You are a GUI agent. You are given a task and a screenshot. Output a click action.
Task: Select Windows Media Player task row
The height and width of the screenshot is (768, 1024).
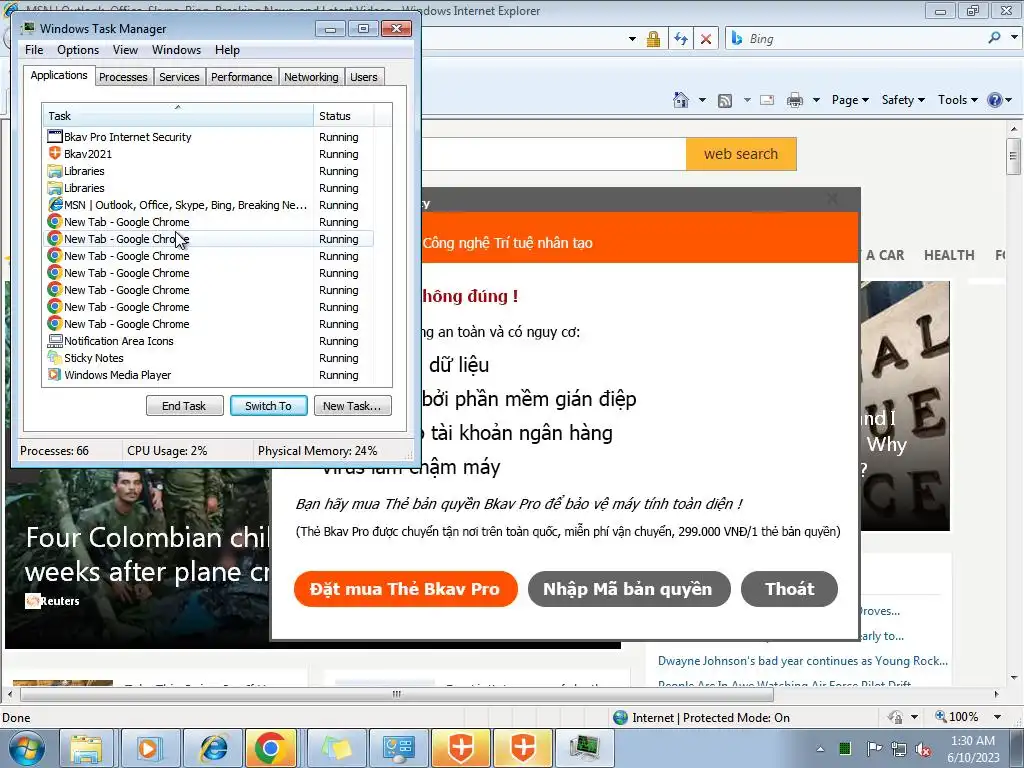click(209, 375)
